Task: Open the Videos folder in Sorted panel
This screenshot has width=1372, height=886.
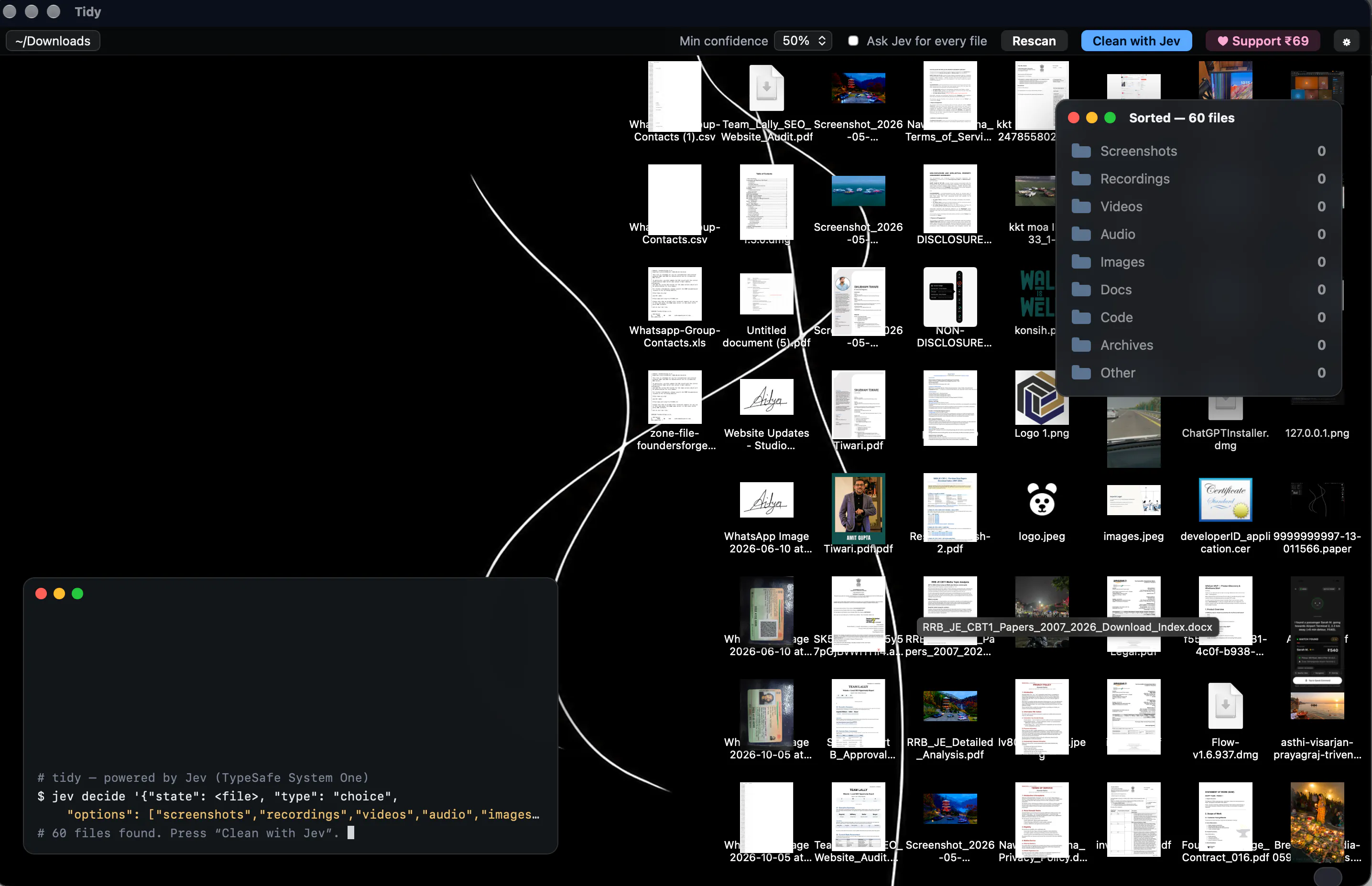Action: click(1199, 206)
